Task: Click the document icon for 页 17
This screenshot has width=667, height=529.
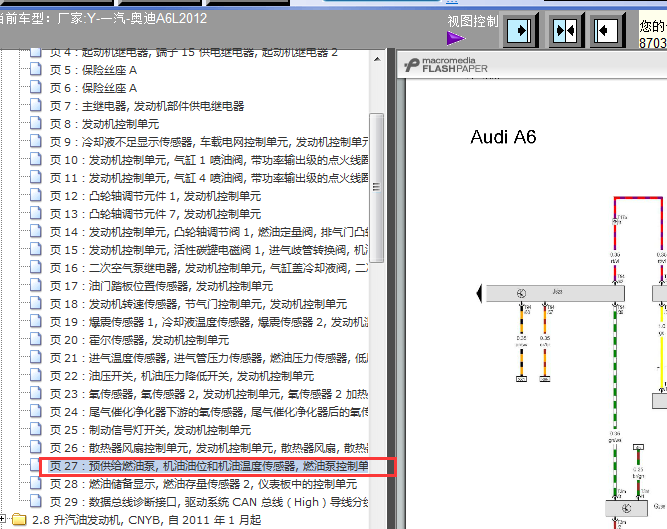Action: coord(36,285)
